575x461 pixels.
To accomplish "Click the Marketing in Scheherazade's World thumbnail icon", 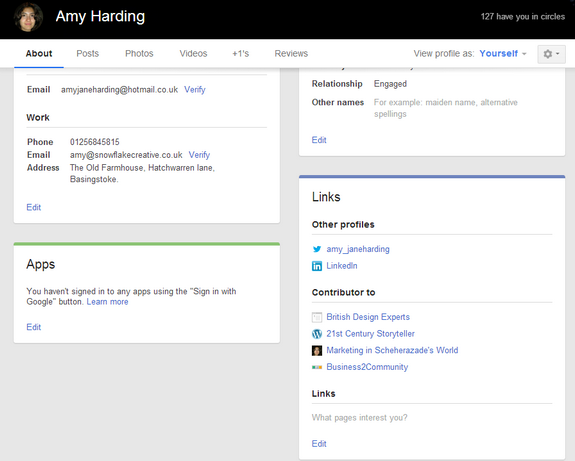I will pos(317,351).
